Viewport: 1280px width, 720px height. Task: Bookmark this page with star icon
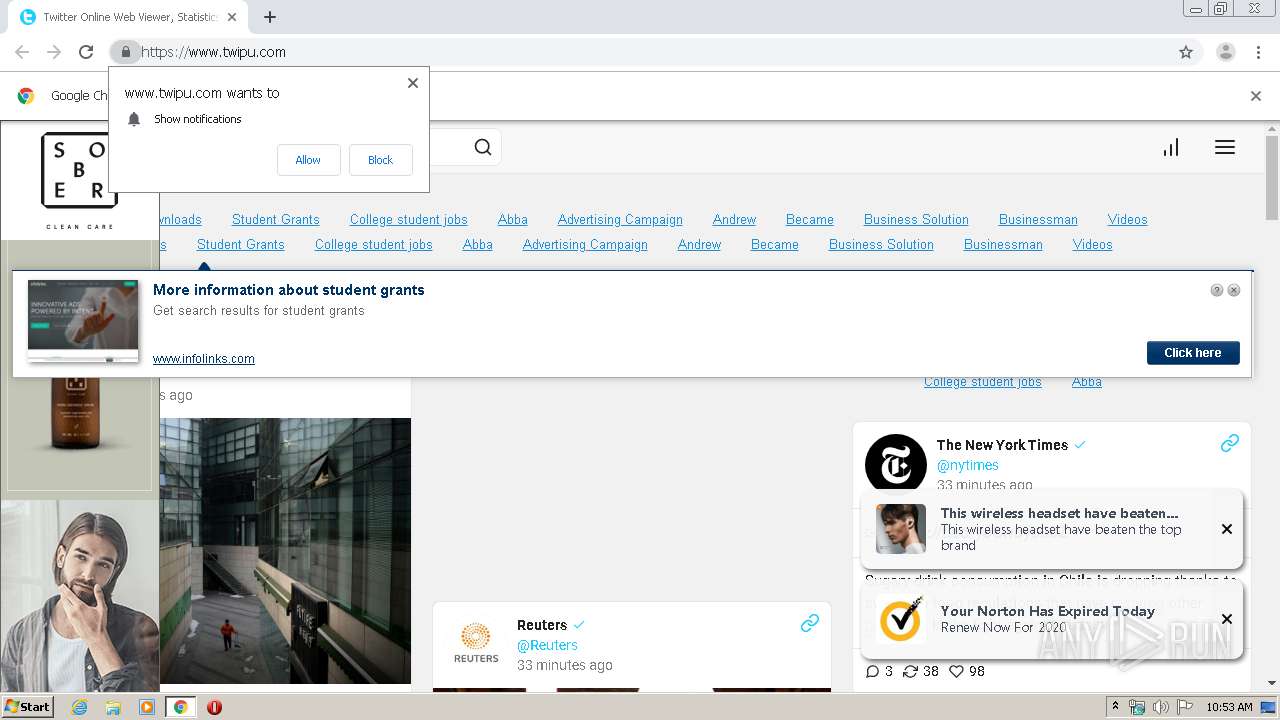click(1186, 52)
